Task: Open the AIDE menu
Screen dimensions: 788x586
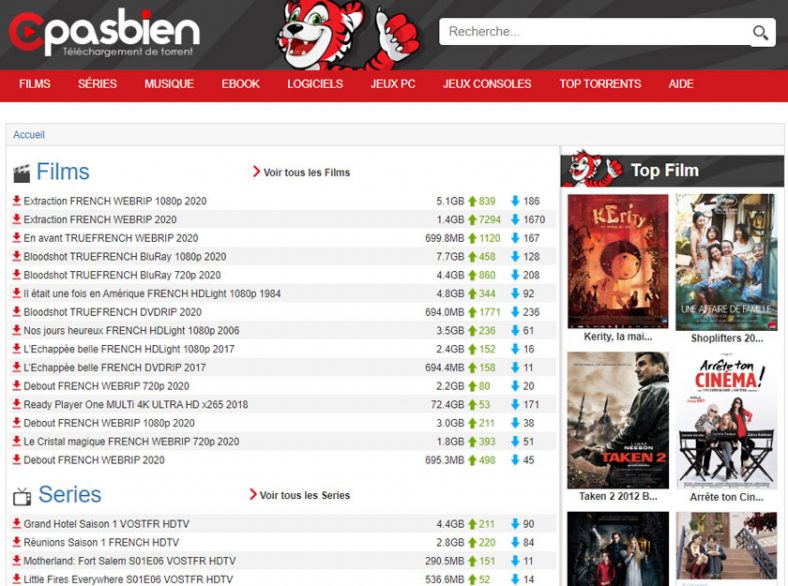Action: [681, 84]
